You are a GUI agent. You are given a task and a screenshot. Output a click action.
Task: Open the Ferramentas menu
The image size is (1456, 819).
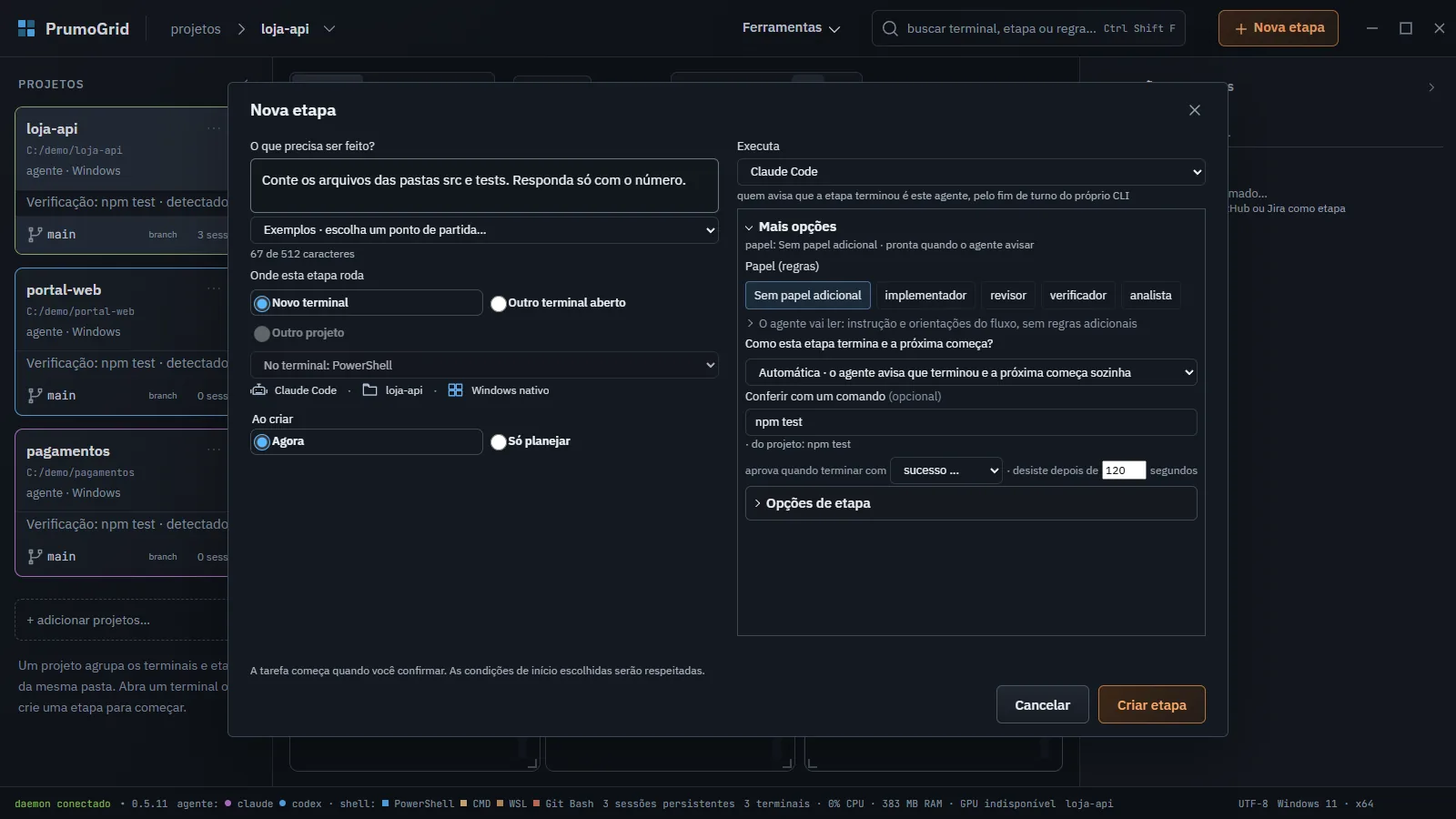(791, 28)
